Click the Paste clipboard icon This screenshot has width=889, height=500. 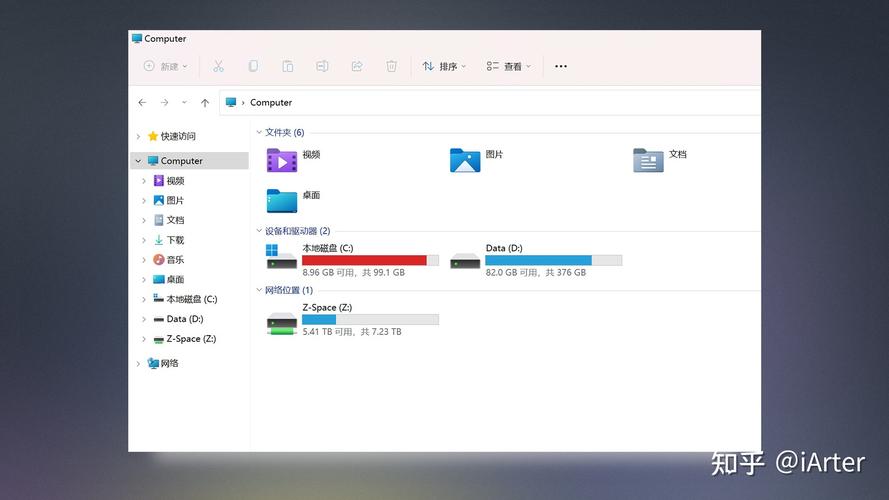pos(287,66)
